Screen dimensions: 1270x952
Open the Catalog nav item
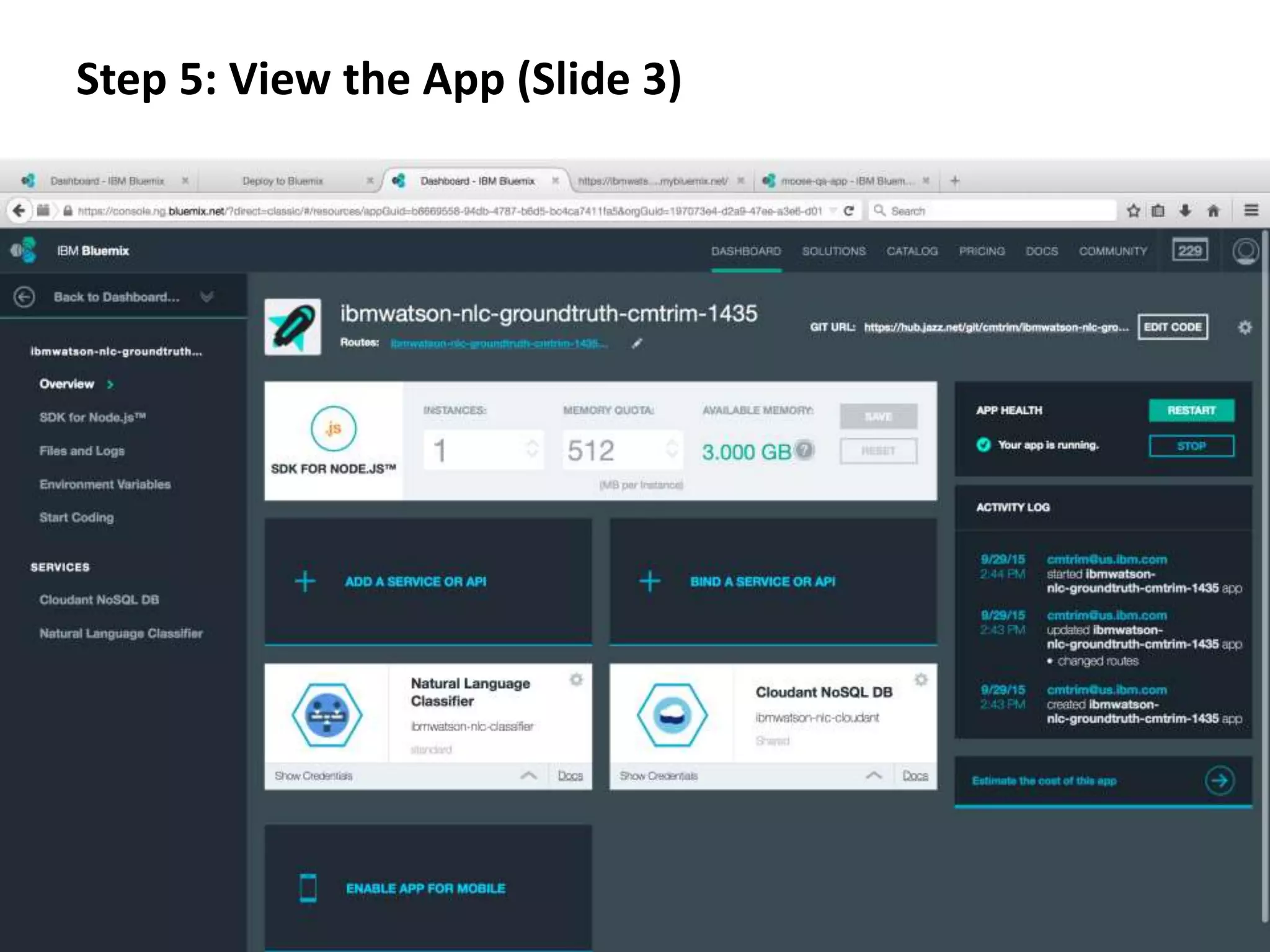pyautogui.click(x=912, y=251)
